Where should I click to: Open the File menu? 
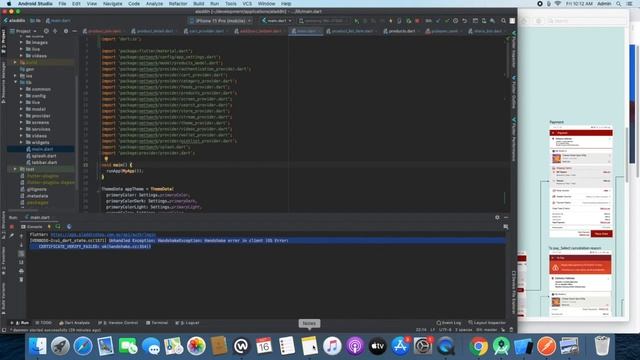pyautogui.click(x=62, y=4)
